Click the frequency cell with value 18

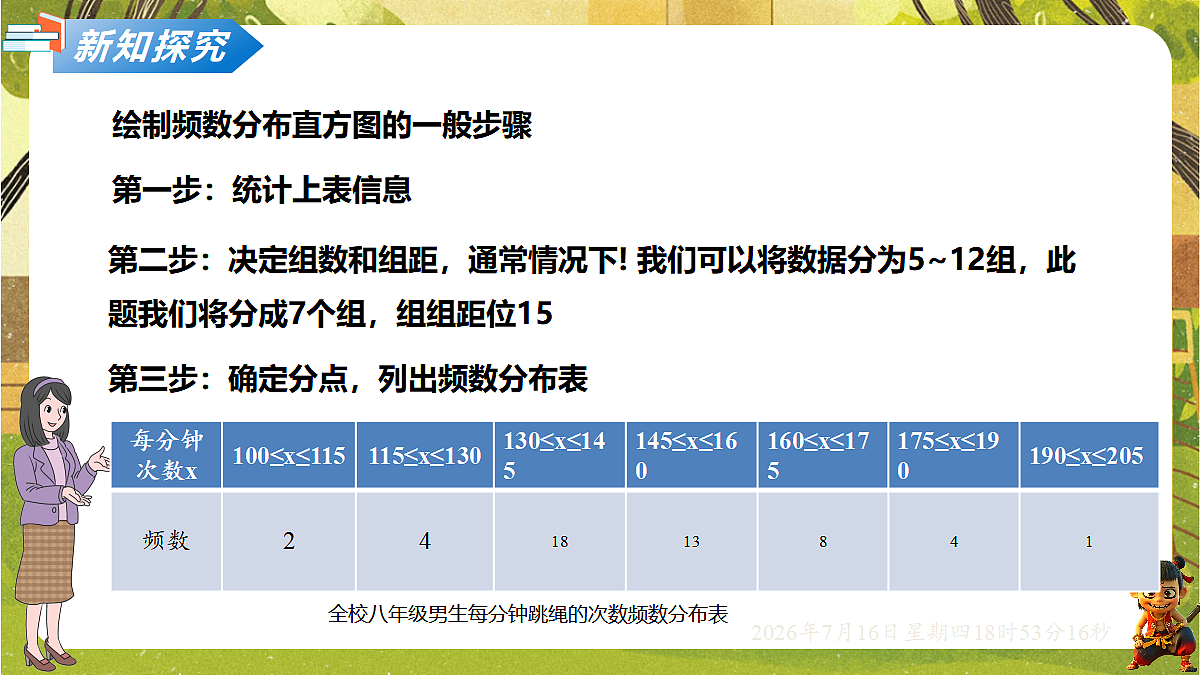tap(560, 541)
